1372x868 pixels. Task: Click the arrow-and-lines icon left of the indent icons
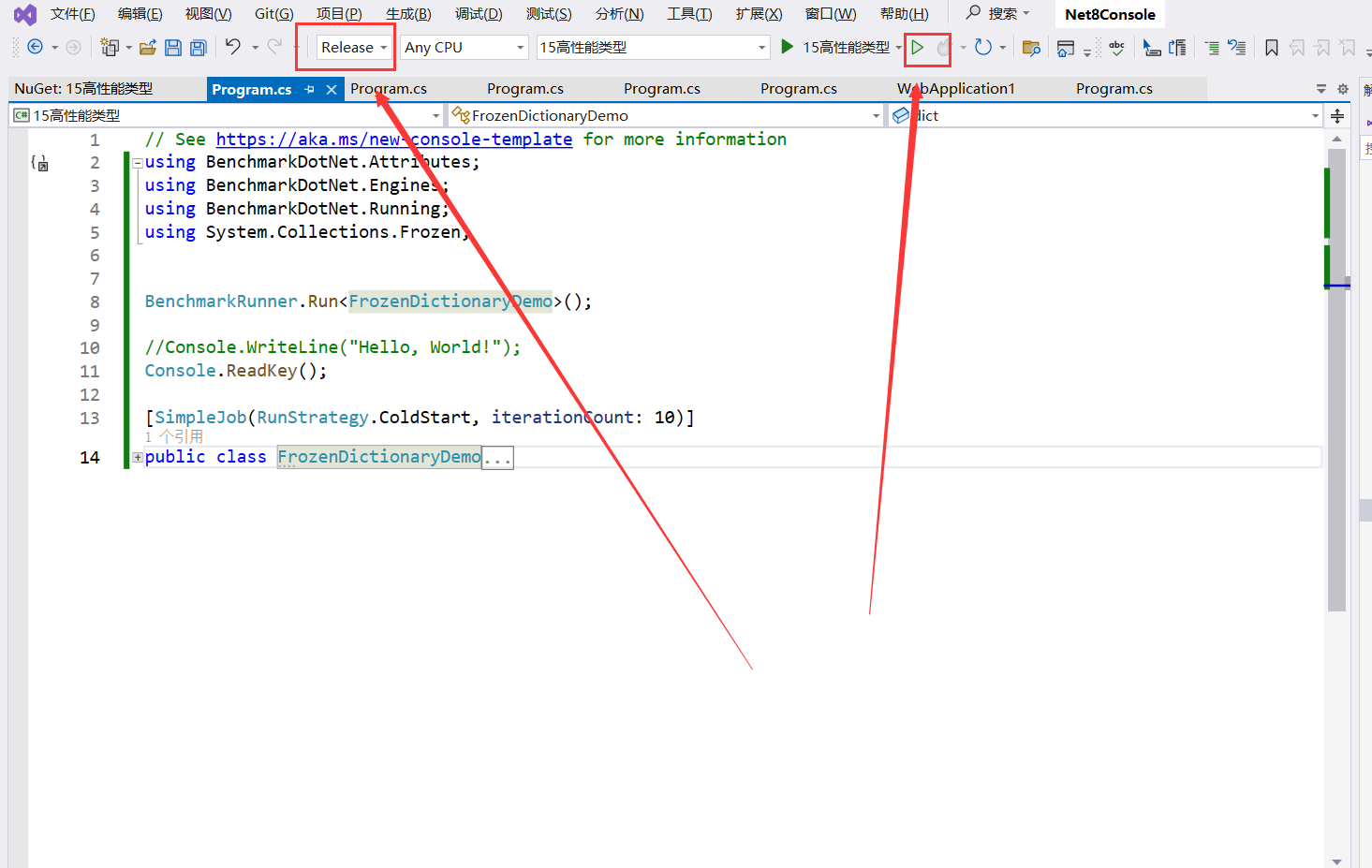[x=1178, y=48]
